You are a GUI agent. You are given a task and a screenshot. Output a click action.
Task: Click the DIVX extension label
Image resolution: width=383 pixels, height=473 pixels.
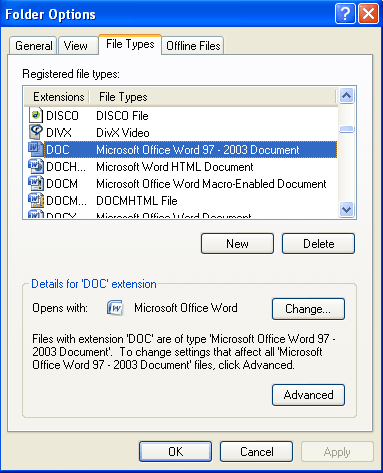[59, 133]
